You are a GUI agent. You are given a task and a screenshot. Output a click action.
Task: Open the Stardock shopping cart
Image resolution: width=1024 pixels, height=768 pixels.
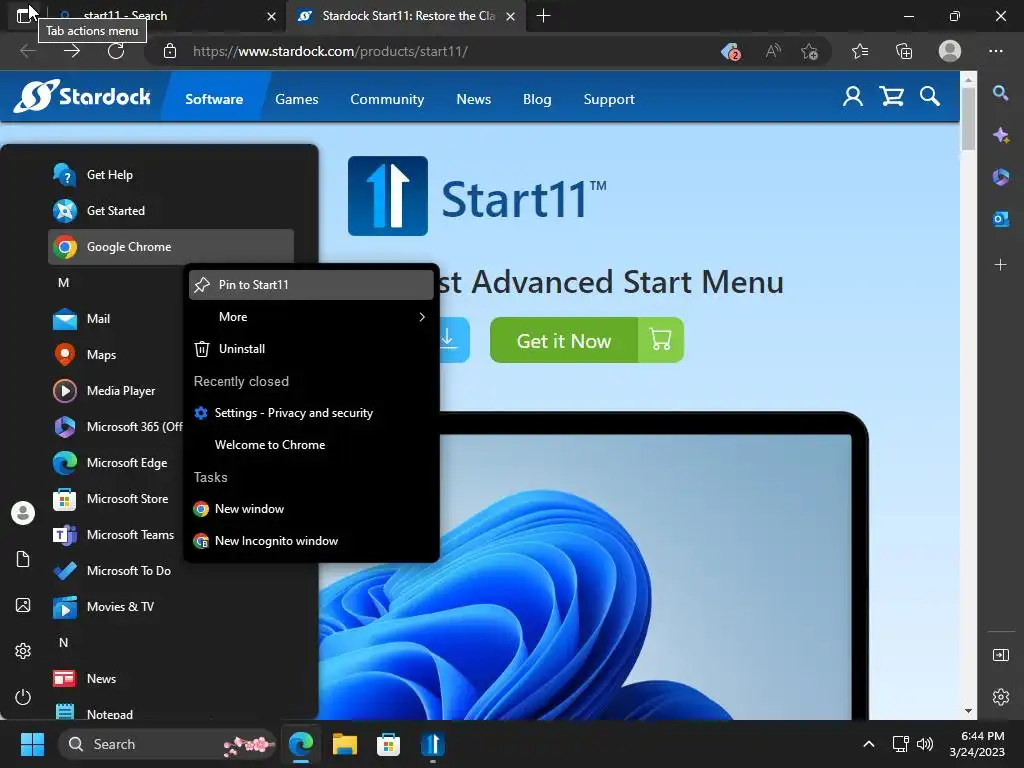891,97
